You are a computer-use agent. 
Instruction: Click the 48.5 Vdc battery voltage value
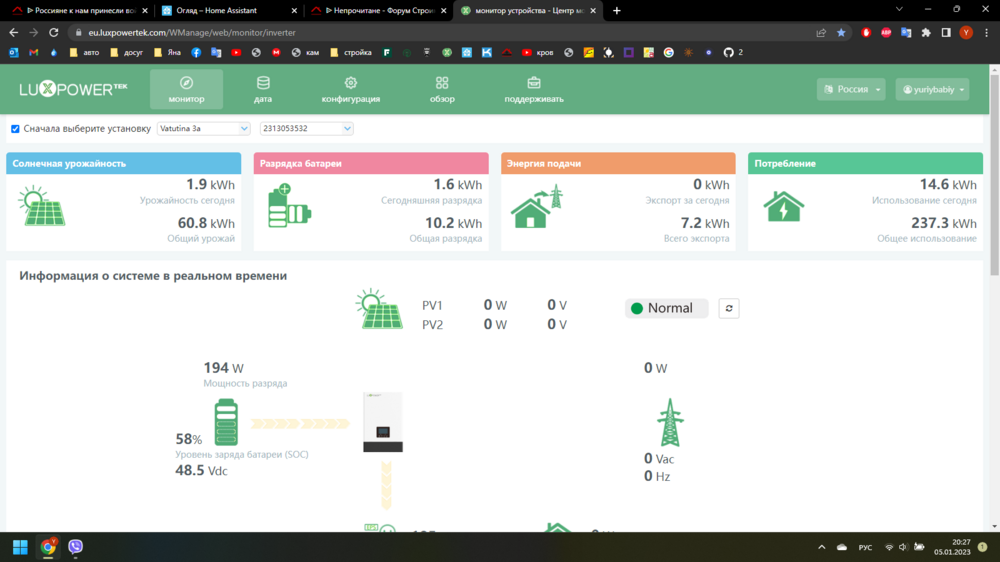tap(202, 471)
